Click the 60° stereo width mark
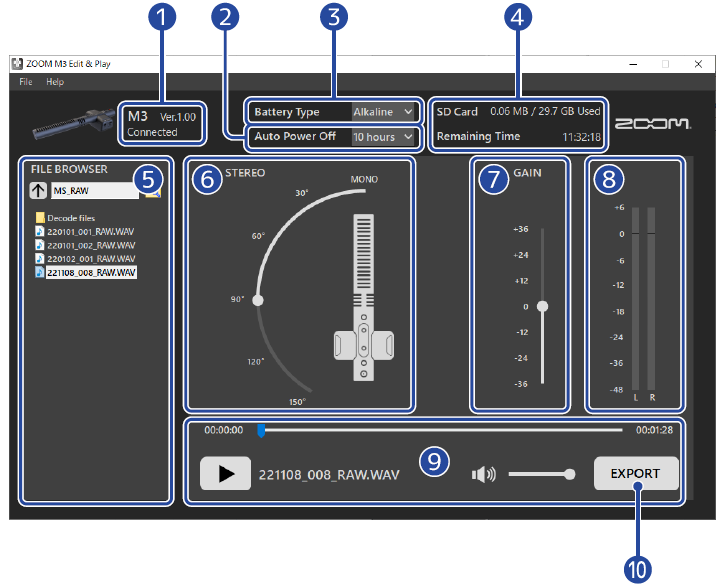The height and width of the screenshot is (588, 726). (258, 236)
